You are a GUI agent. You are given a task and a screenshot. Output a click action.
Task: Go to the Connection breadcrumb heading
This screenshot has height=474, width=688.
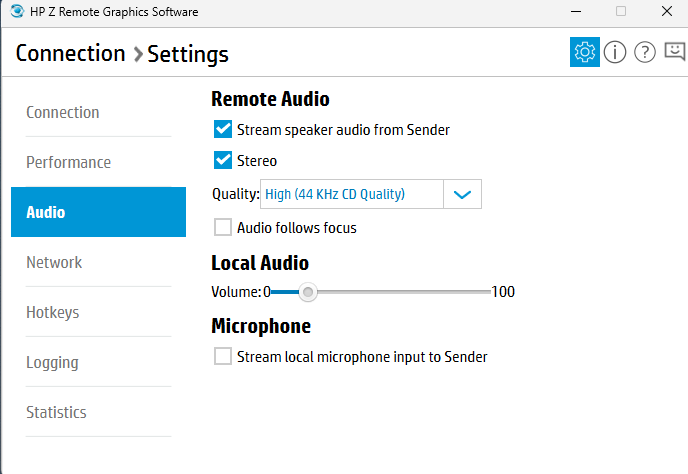click(71, 54)
